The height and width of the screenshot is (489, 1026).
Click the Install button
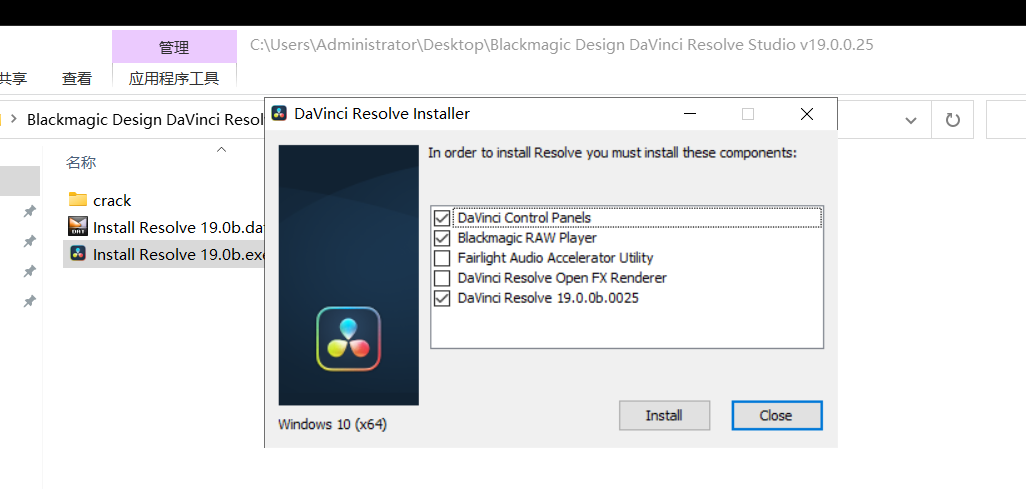[x=664, y=415]
